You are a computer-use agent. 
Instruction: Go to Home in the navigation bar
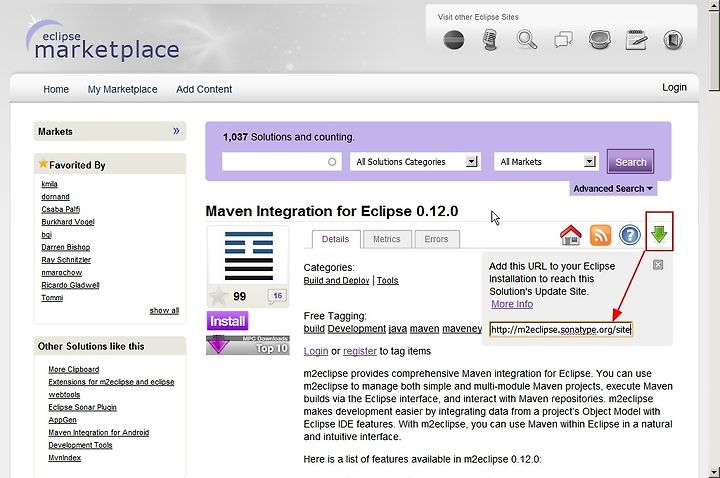pyautogui.click(x=56, y=89)
